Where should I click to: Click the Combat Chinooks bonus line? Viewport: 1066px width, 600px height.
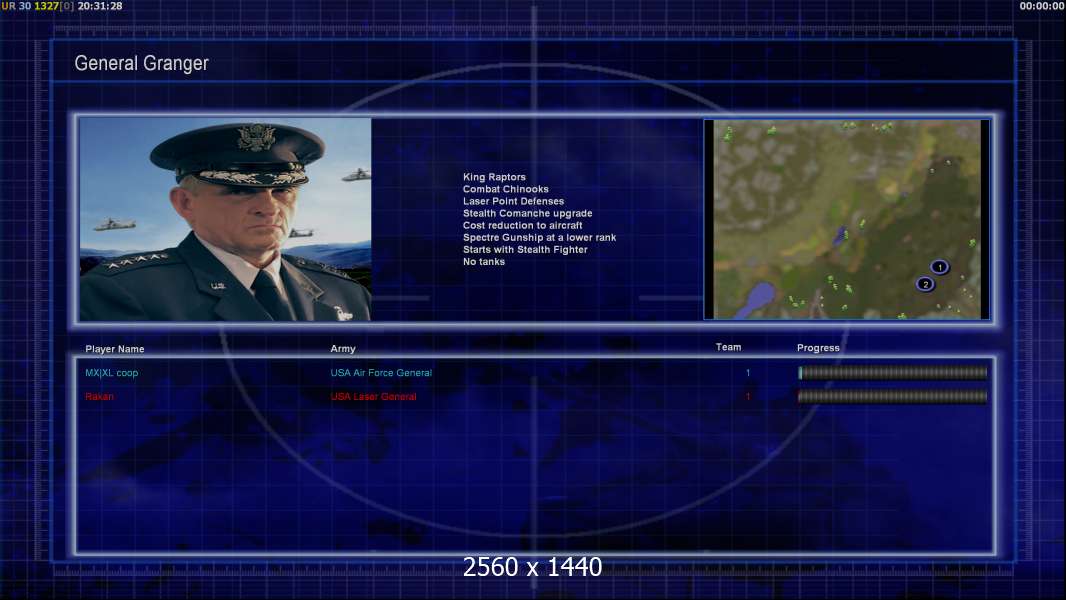pos(506,189)
